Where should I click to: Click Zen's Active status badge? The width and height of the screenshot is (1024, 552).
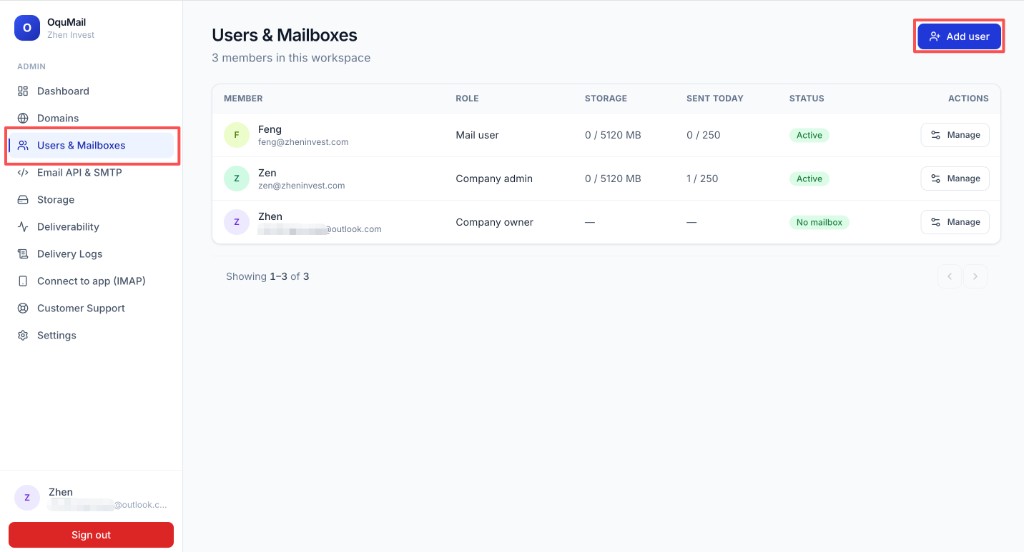pos(809,178)
